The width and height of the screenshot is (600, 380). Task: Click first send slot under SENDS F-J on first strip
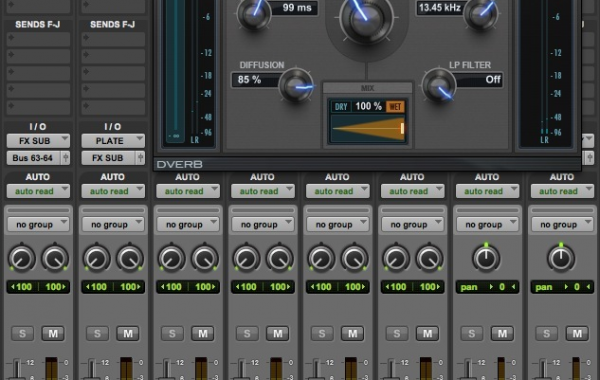[38, 39]
